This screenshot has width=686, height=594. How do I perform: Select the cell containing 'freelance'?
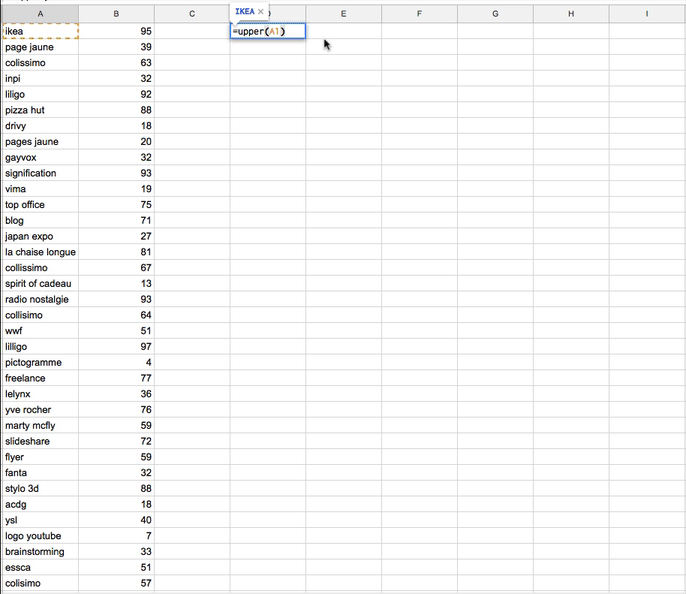coord(40,377)
